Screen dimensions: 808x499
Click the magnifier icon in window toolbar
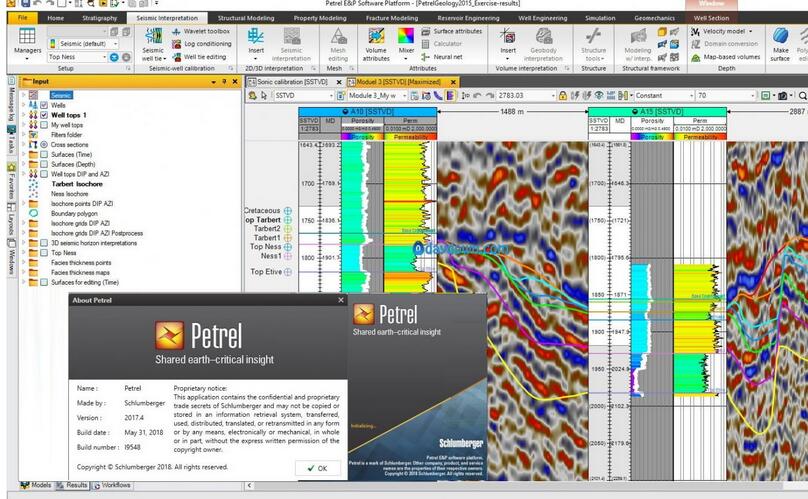coord(802,95)
